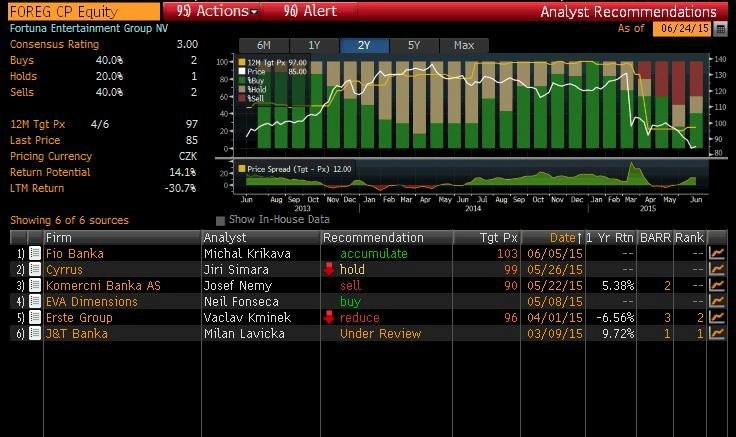
Task: Select analyst name Milan Lavicka
Action: pos(244,334)
